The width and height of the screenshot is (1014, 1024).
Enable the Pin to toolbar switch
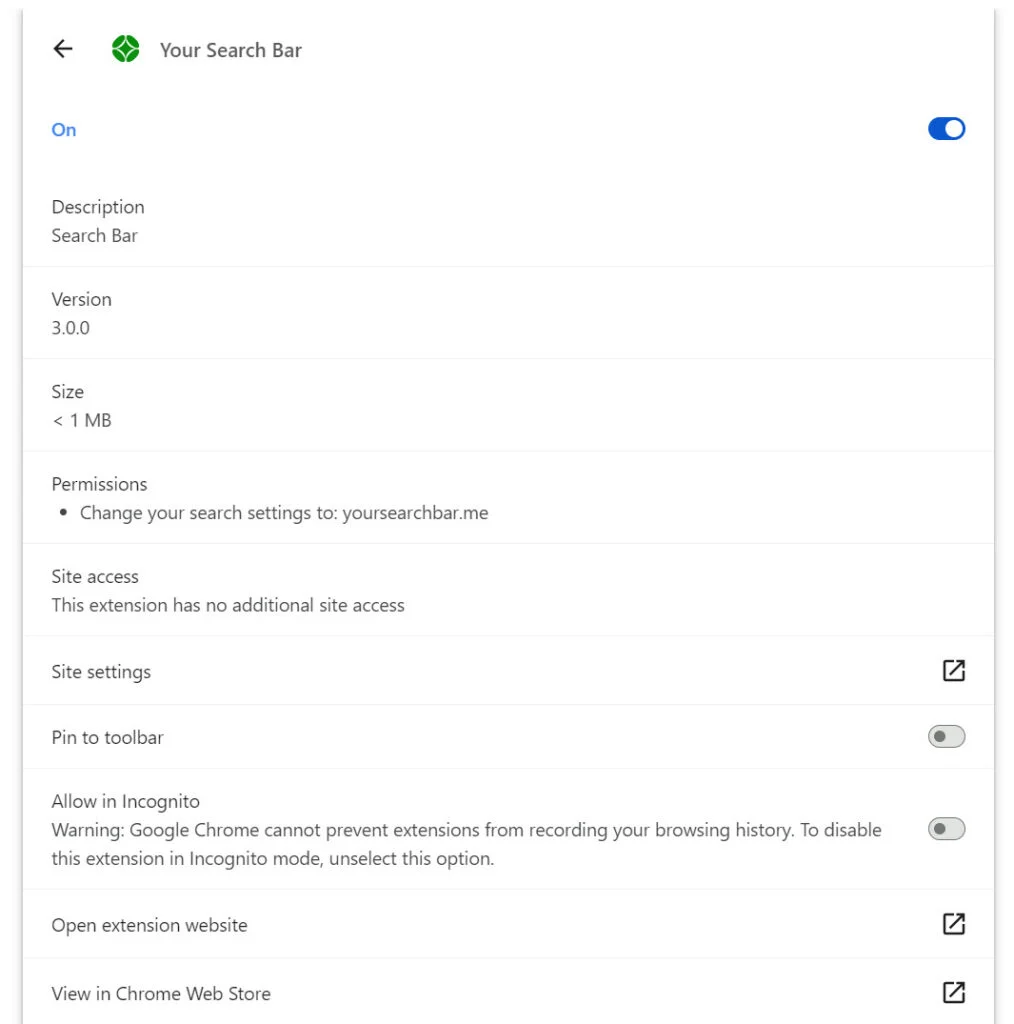(946, 737)
